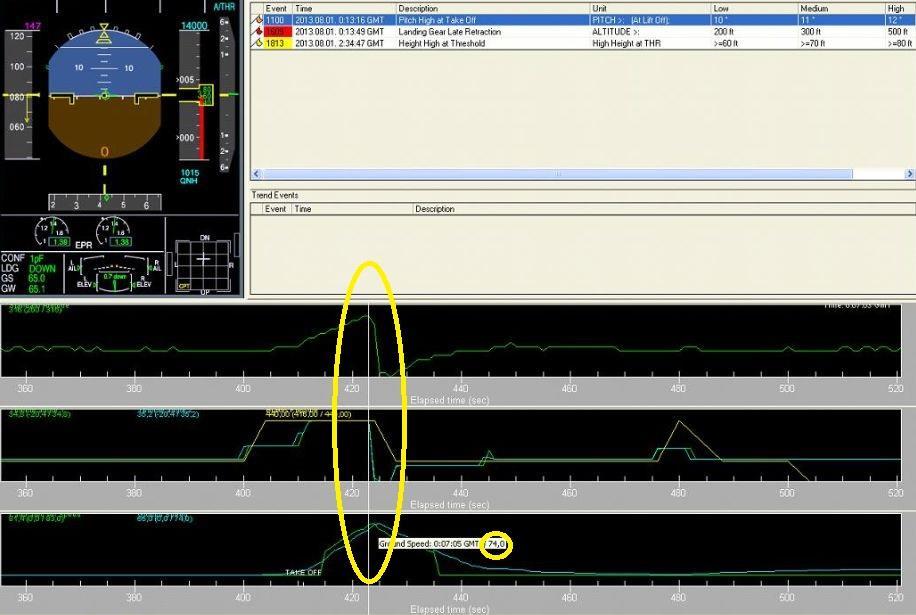Sort events by the Event column header
The image size is (916, 615).
[x=276, y=9]
